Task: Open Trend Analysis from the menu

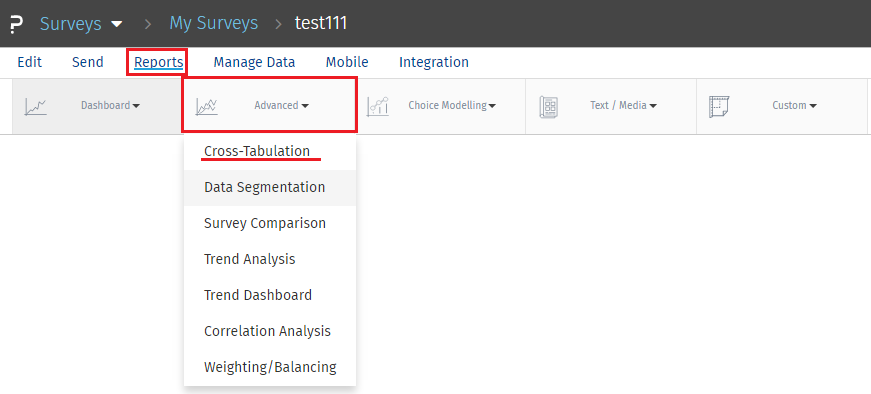Action: pyautogui.click(x=270, y=260)
